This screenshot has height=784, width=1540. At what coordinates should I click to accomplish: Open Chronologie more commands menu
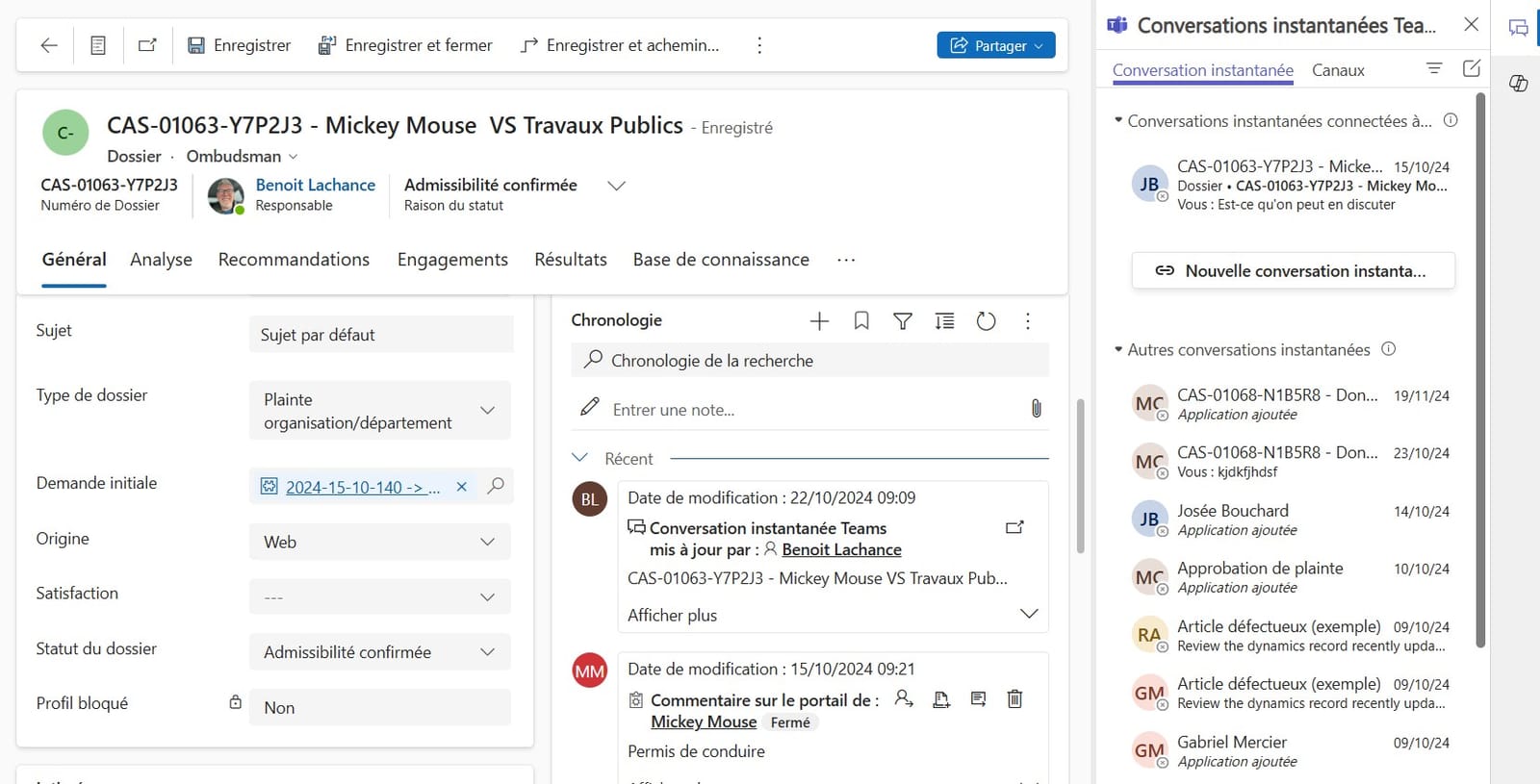coord(1028,321)
